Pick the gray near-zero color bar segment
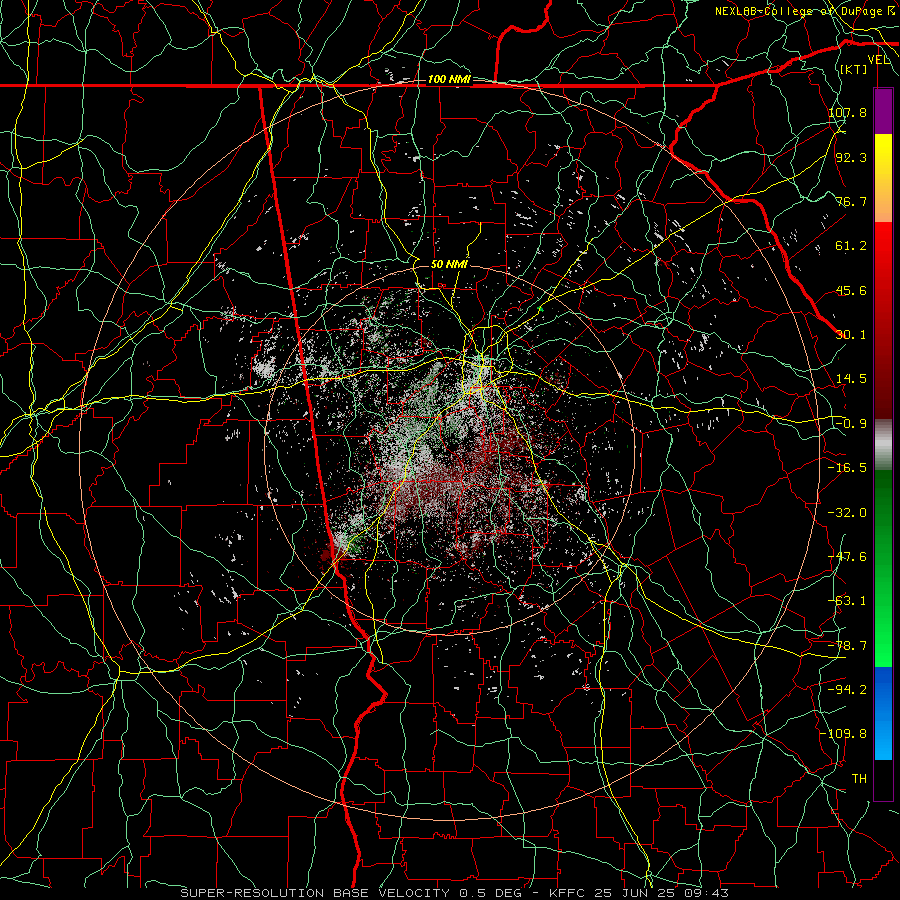900x900 pixels. [883, 445]
